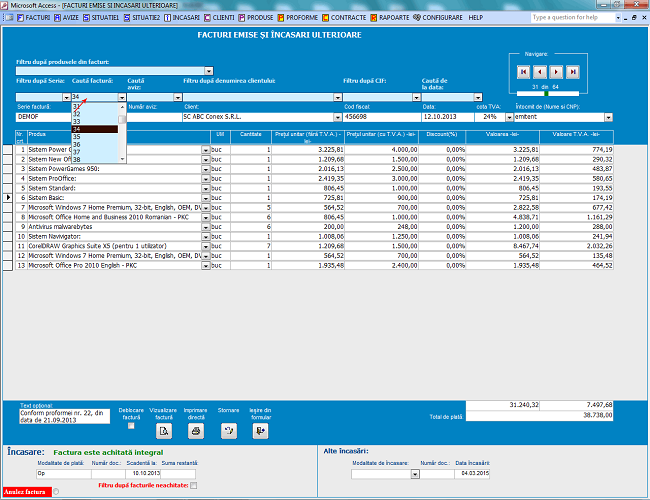Enable Filtru dupa facturile neachitate checkbox
The image size is (650, 500).
coord(194,485)
